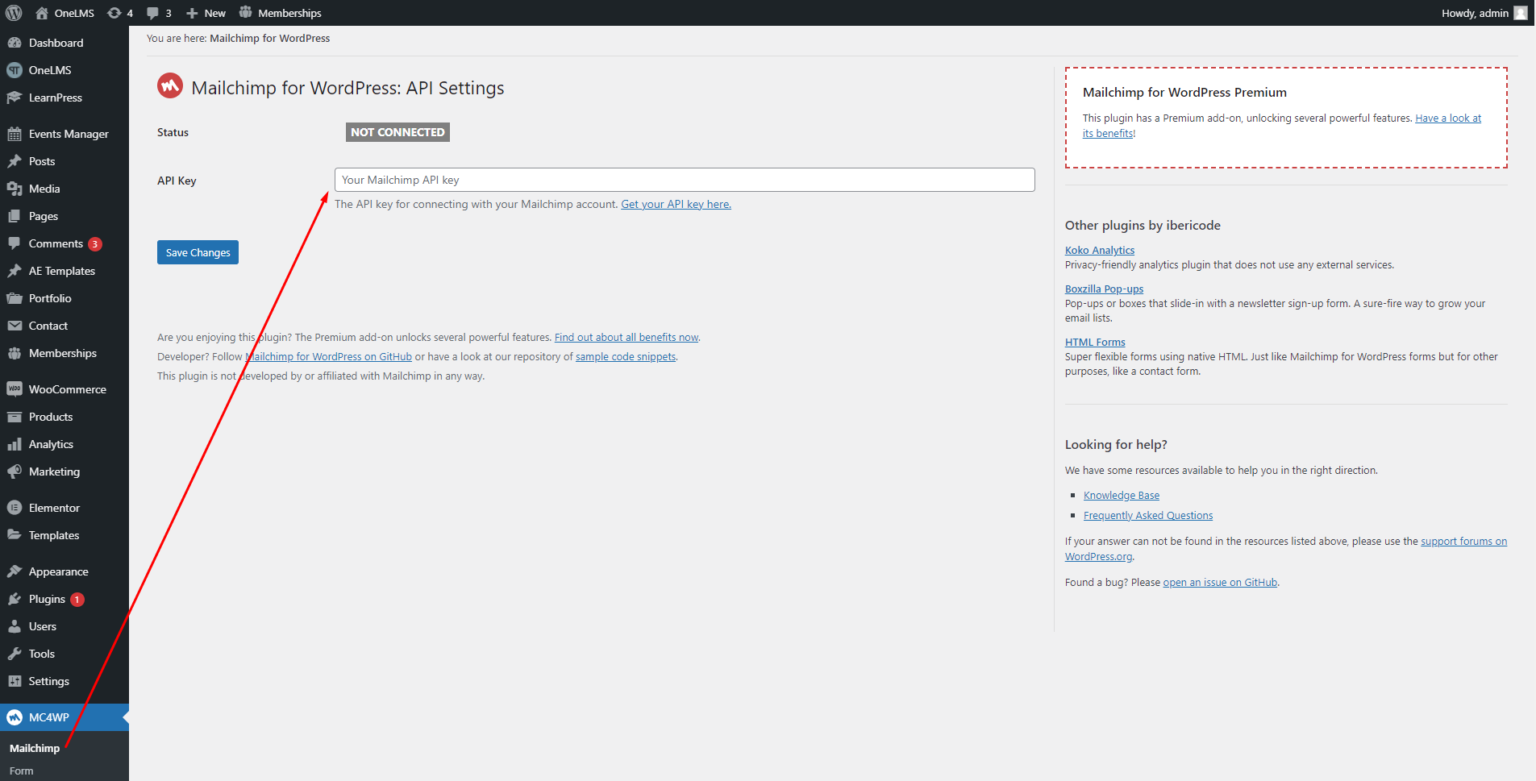
Task: Open the updates icon showing 4
Action: click(x=114, y=13)
